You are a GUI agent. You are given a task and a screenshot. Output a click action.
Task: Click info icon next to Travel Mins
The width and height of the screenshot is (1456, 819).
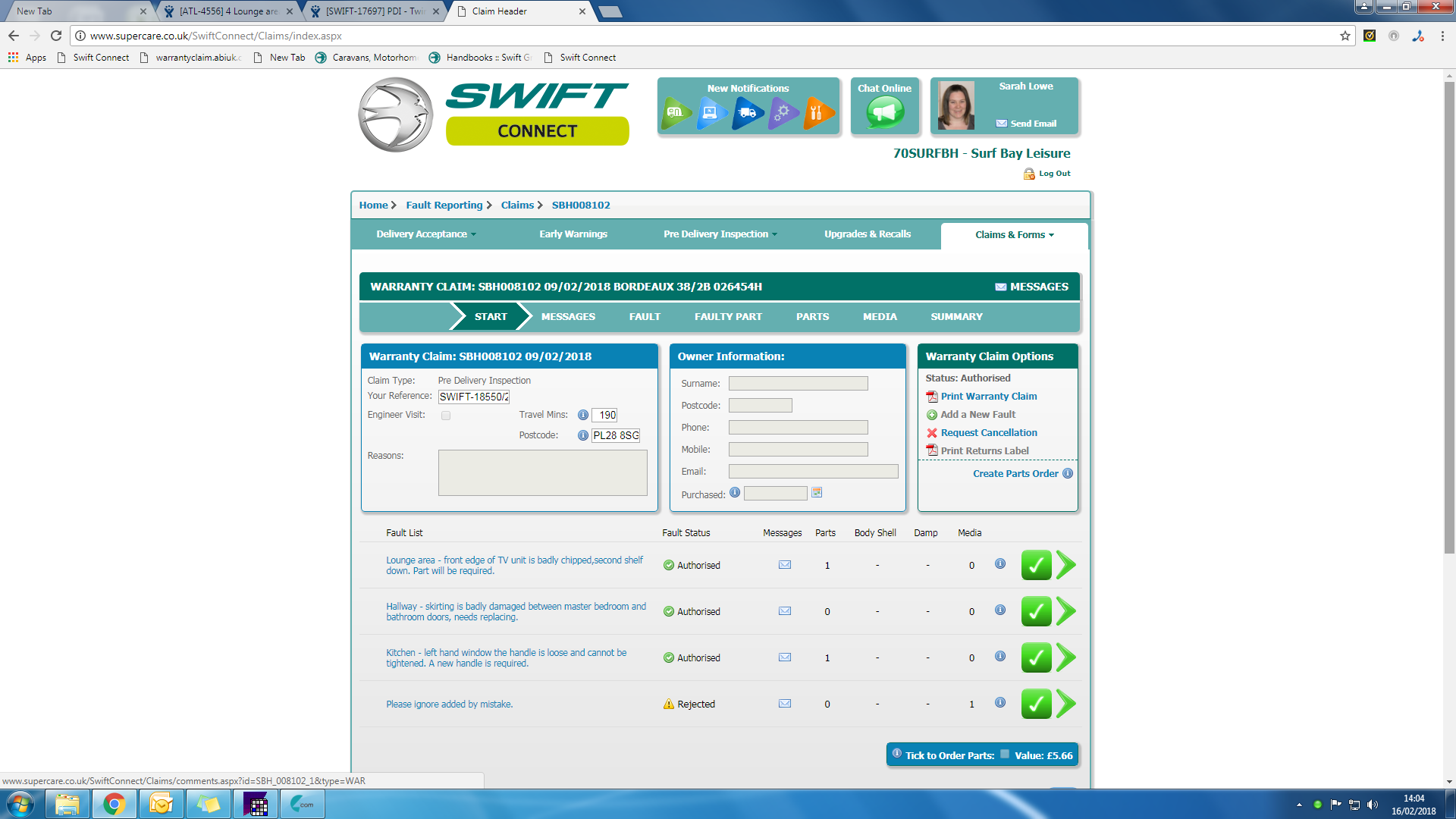583,415
